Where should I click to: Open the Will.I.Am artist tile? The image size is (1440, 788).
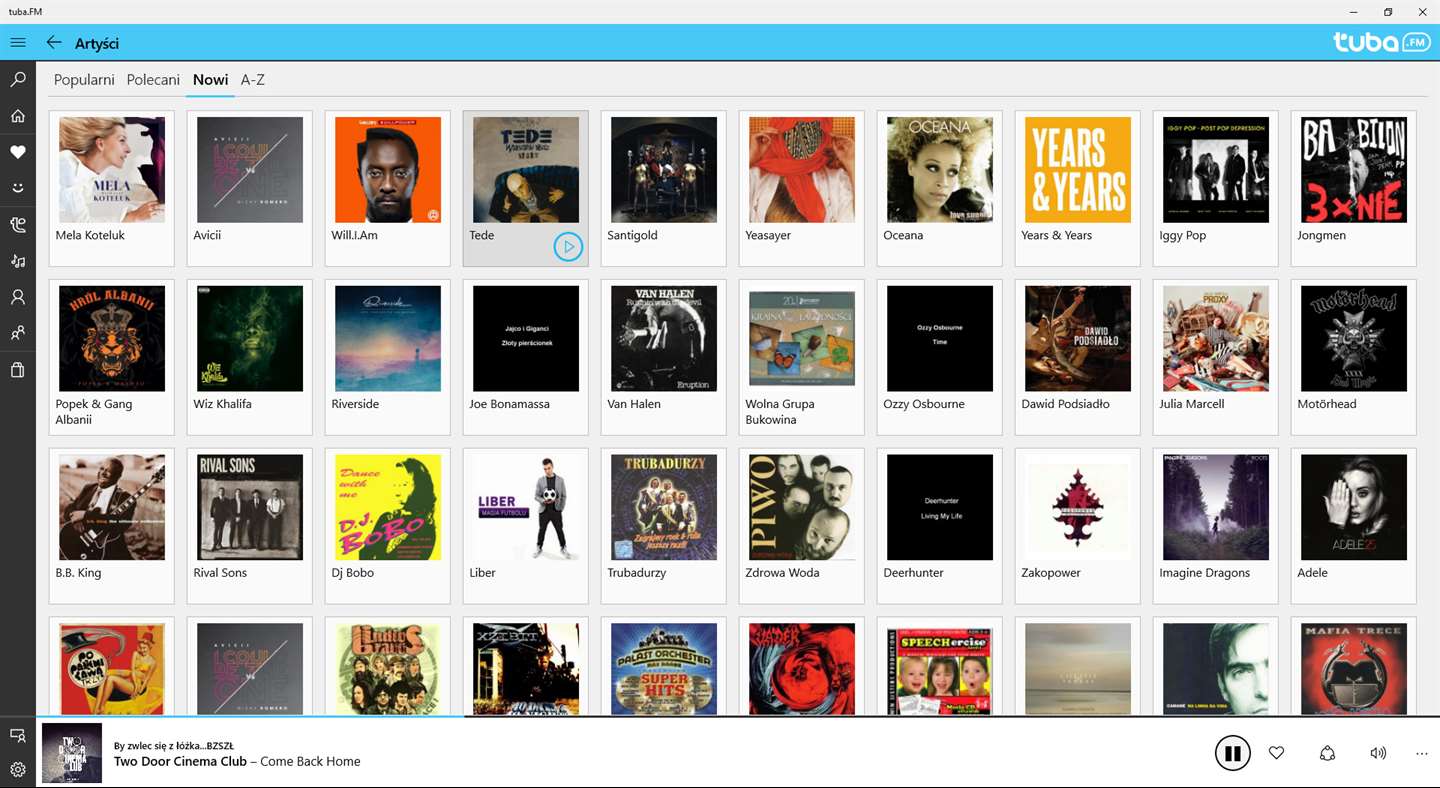(x=388, y=188)
